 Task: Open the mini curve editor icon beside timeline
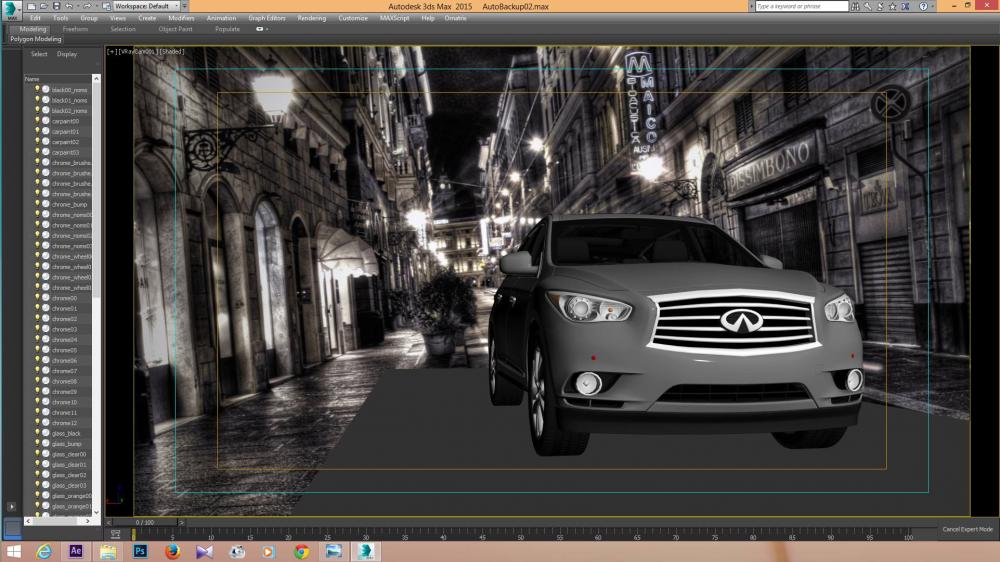(115, 534)
